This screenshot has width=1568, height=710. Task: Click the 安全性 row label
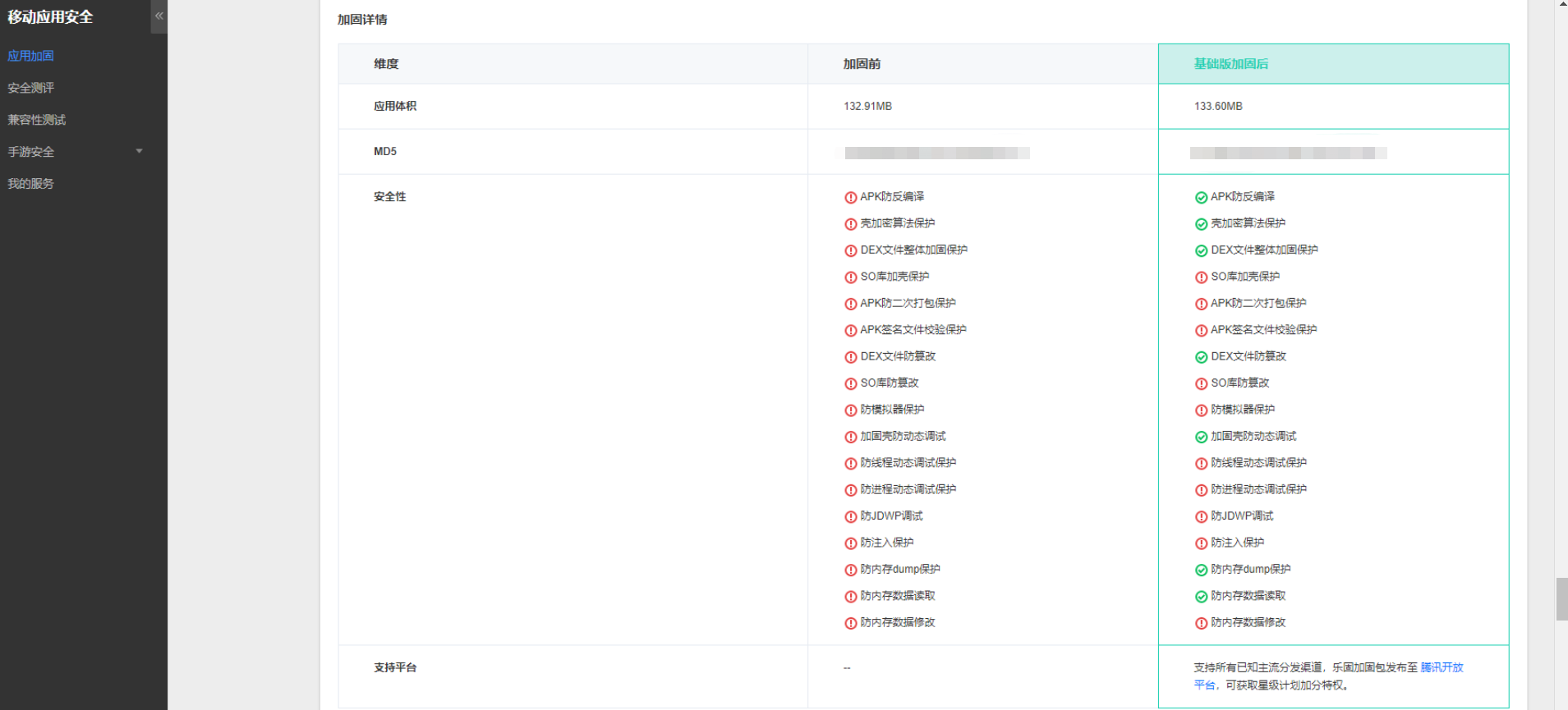point(390,197)
